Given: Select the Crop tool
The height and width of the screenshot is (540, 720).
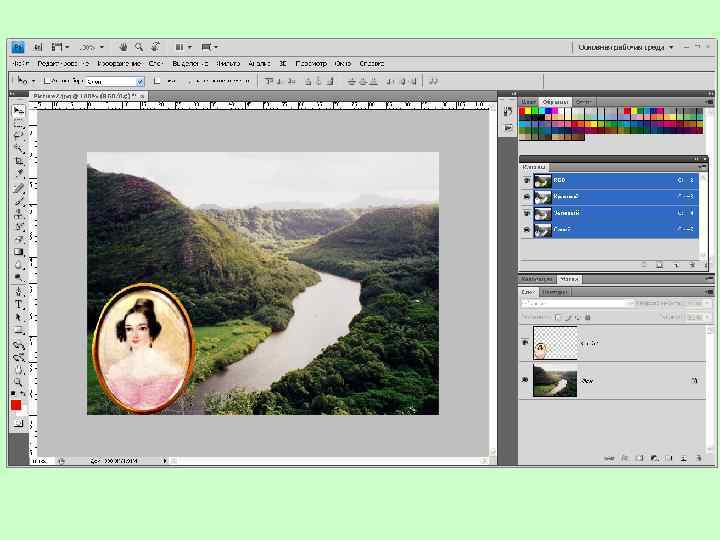Looking at the screenshot, I should [x=18, y=161].
